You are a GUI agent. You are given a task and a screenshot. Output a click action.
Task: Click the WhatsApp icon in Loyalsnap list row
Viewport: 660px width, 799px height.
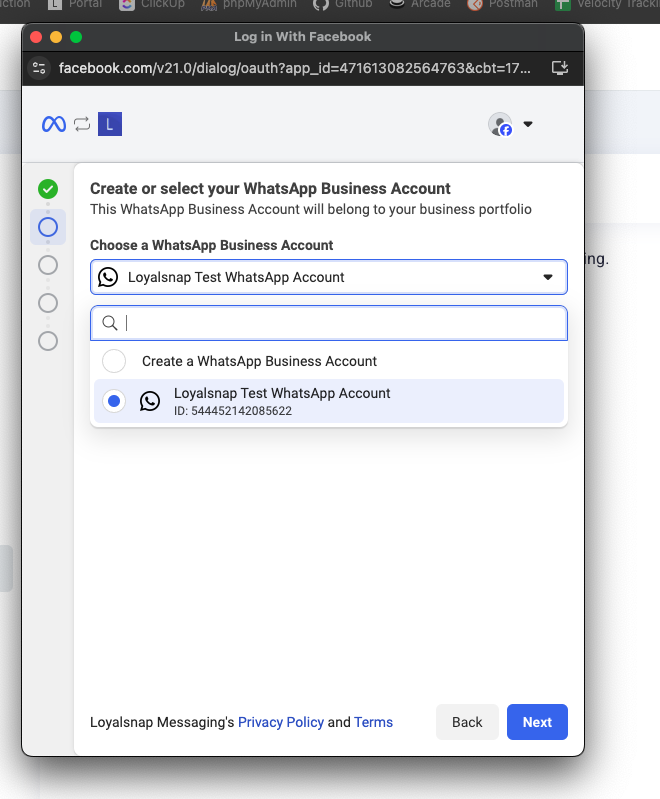coord(150,402)
